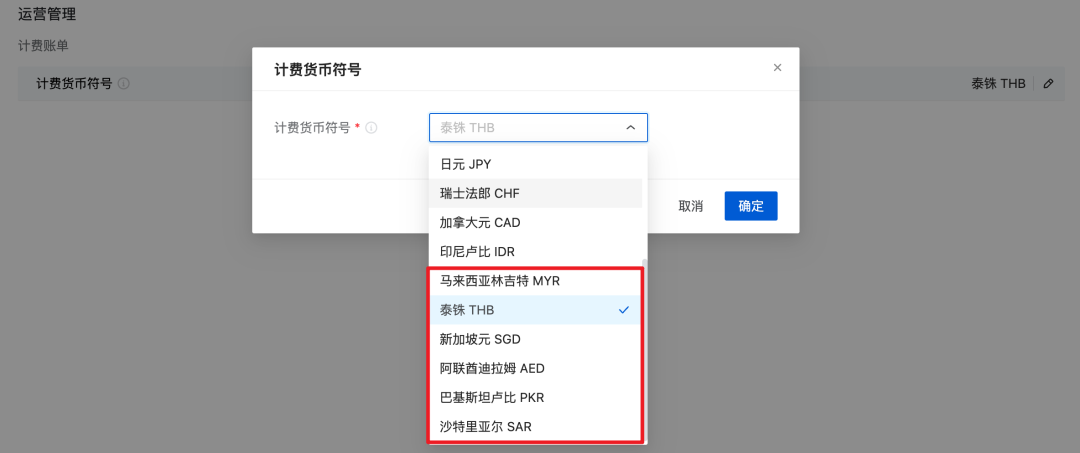Confirm with the 确定 button
1080x453 pixels.
pyautogui.click(x=751, y=206)
